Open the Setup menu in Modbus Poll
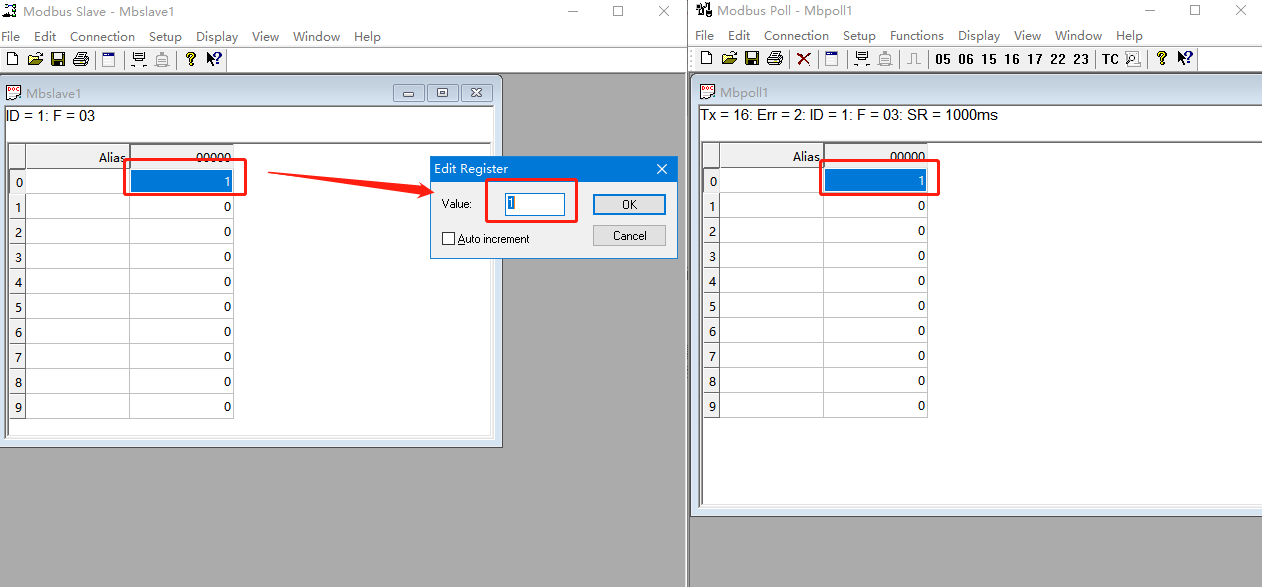Viewport: 1262px width, 587px height. (859, 35)
